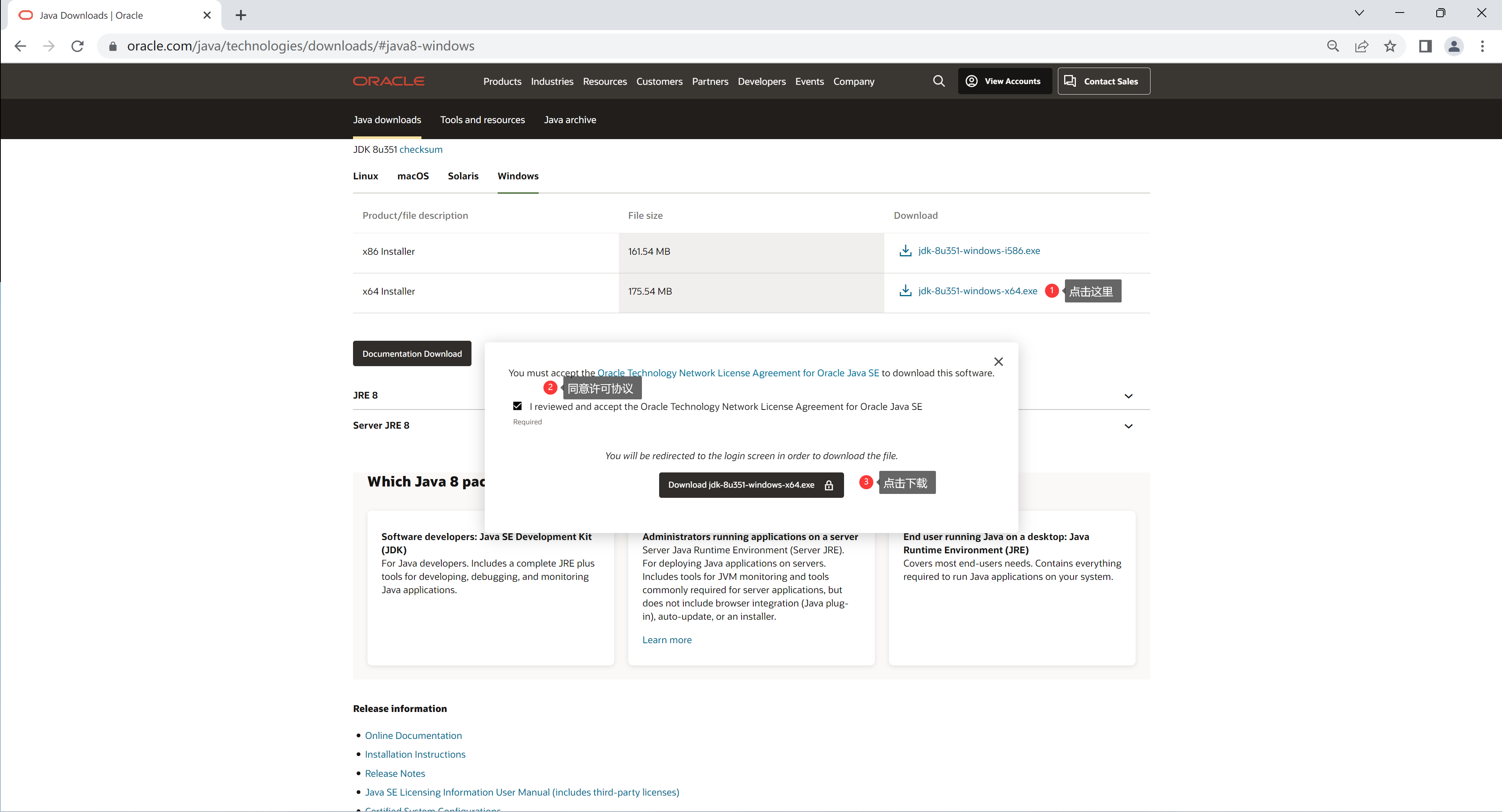Open the Installation Instructions link
This screenshot has height=812, width=1502.
click(x=414, y=754)
